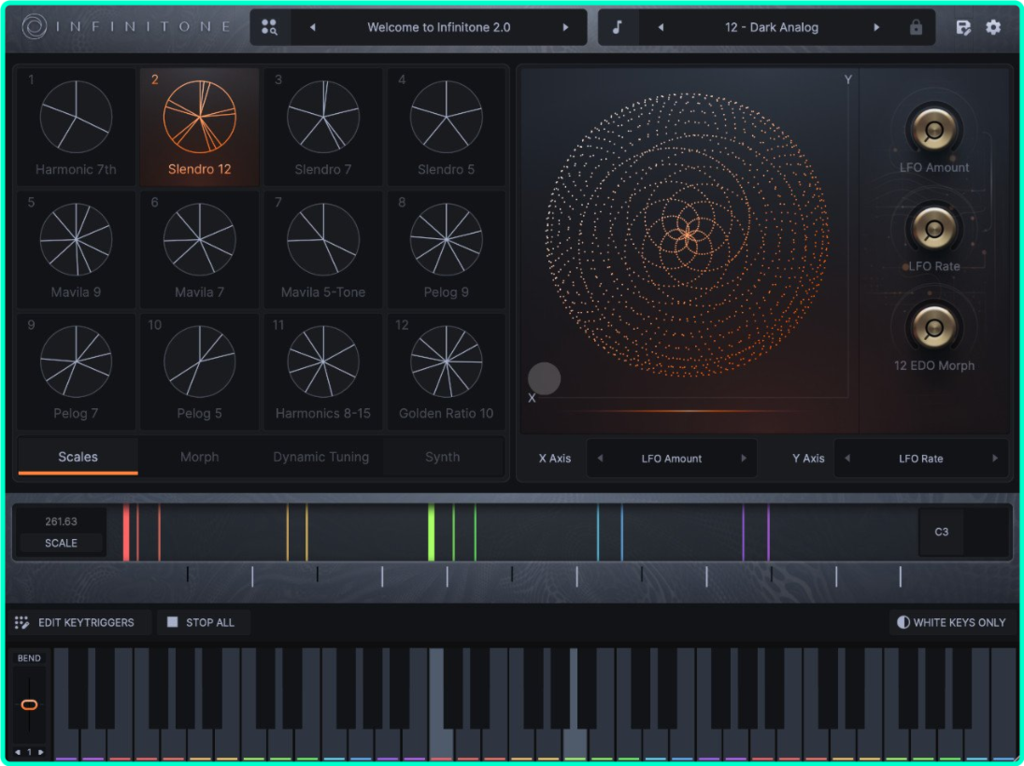1024x766 pixels.
Task: Click the 12 EDO Morph knob
Action: tap(933, 327)
